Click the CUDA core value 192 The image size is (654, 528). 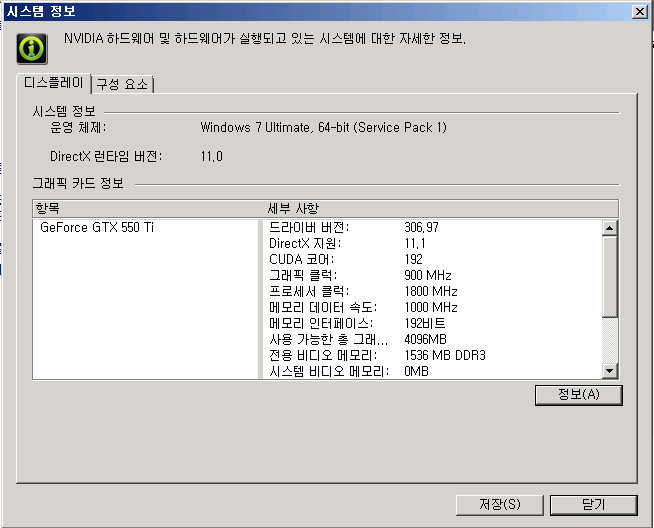point(413,259)
